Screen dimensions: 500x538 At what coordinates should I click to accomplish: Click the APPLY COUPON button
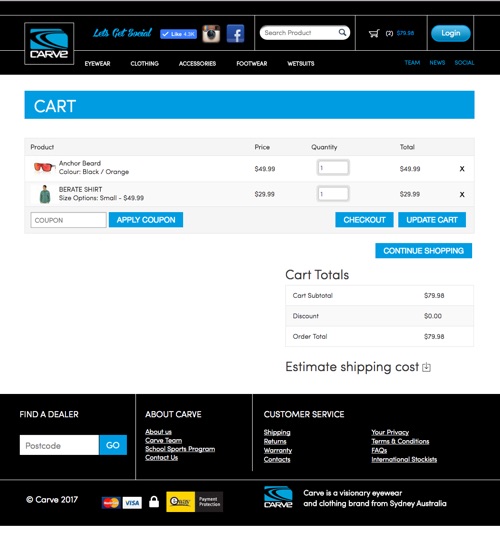tap(146, 220)
